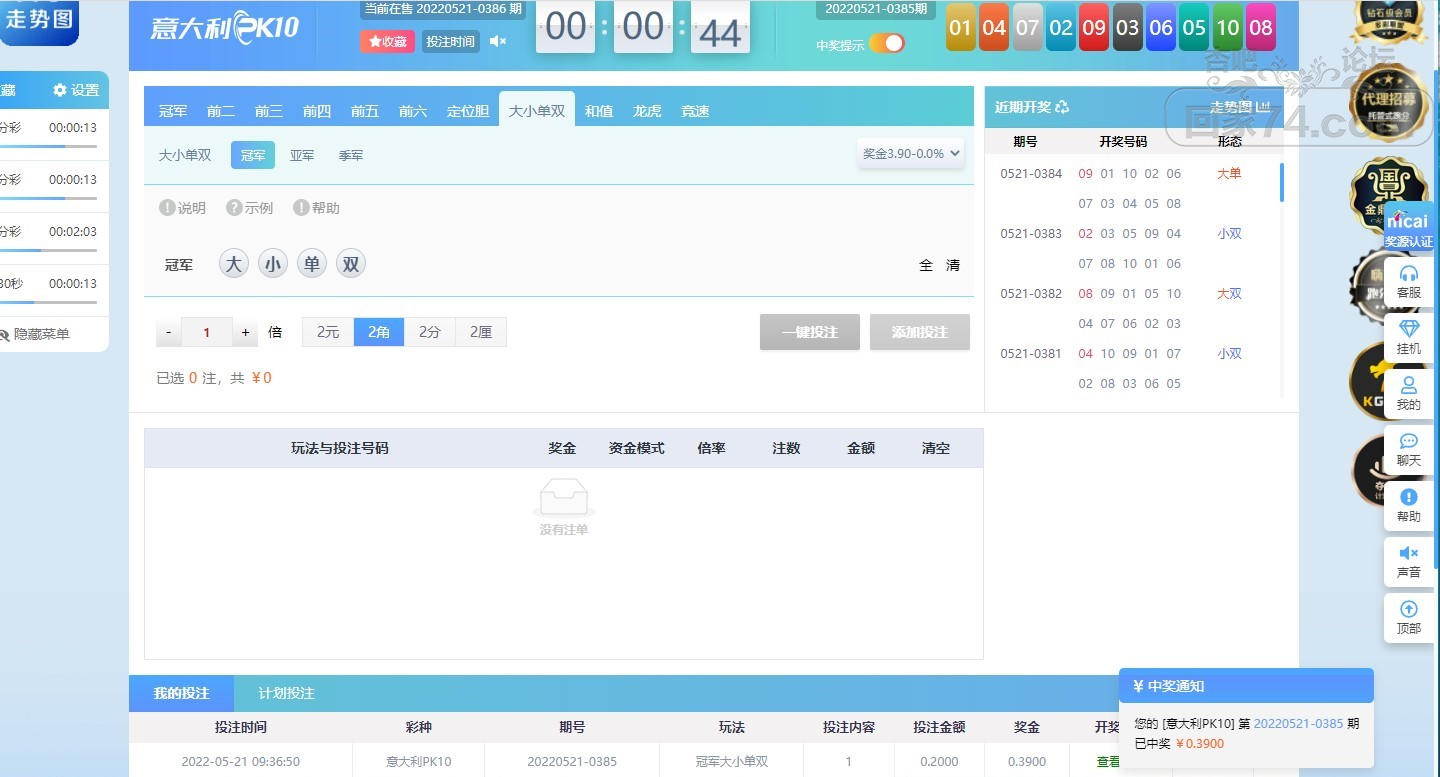Choose the 2元 amount unit
Image resolution: width=1440 pixels, height=777 pixels.
[x=328, y=332]
